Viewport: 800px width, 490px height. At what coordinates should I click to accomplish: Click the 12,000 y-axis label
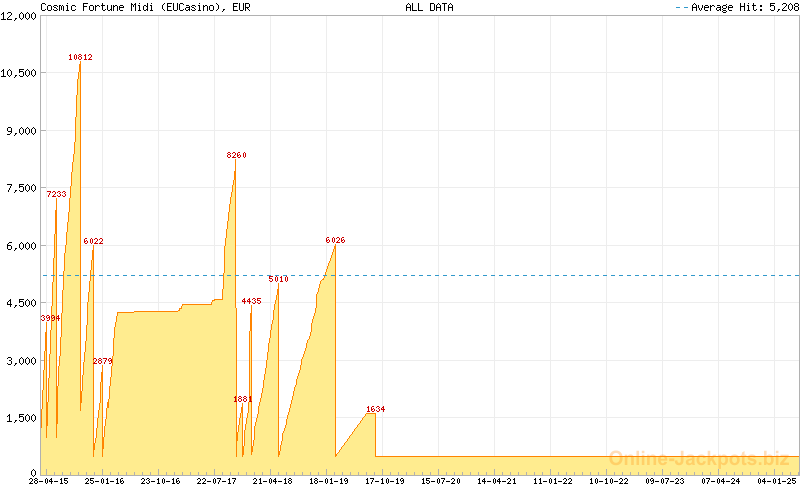coord(19,16)
